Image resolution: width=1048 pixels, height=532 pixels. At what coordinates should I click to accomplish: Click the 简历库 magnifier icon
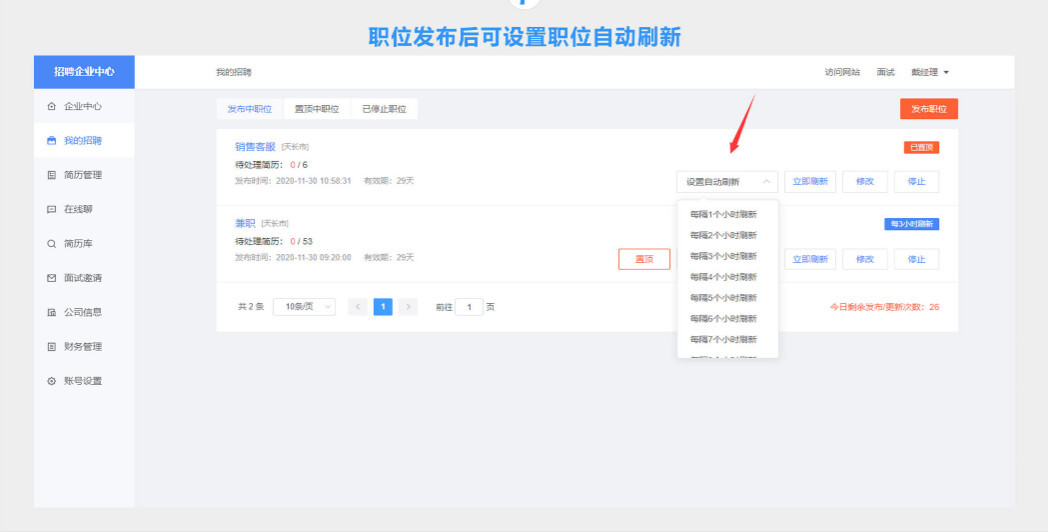coord(52,243)
